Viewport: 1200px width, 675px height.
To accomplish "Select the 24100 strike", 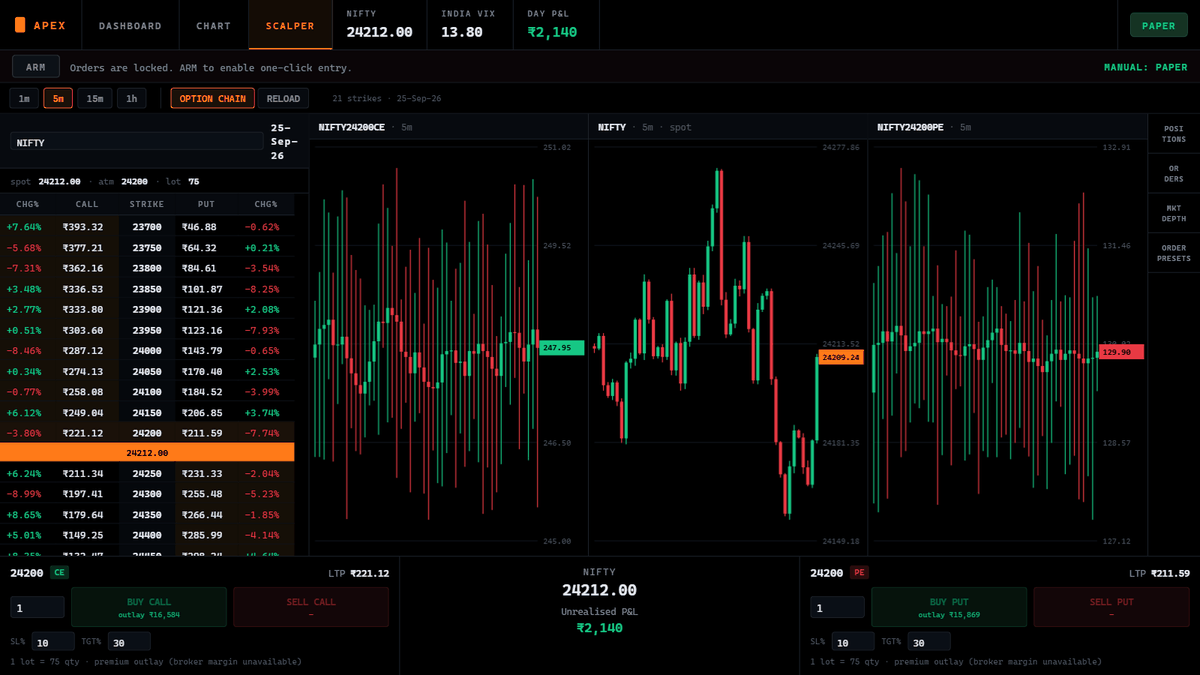I will click(147, 392).
